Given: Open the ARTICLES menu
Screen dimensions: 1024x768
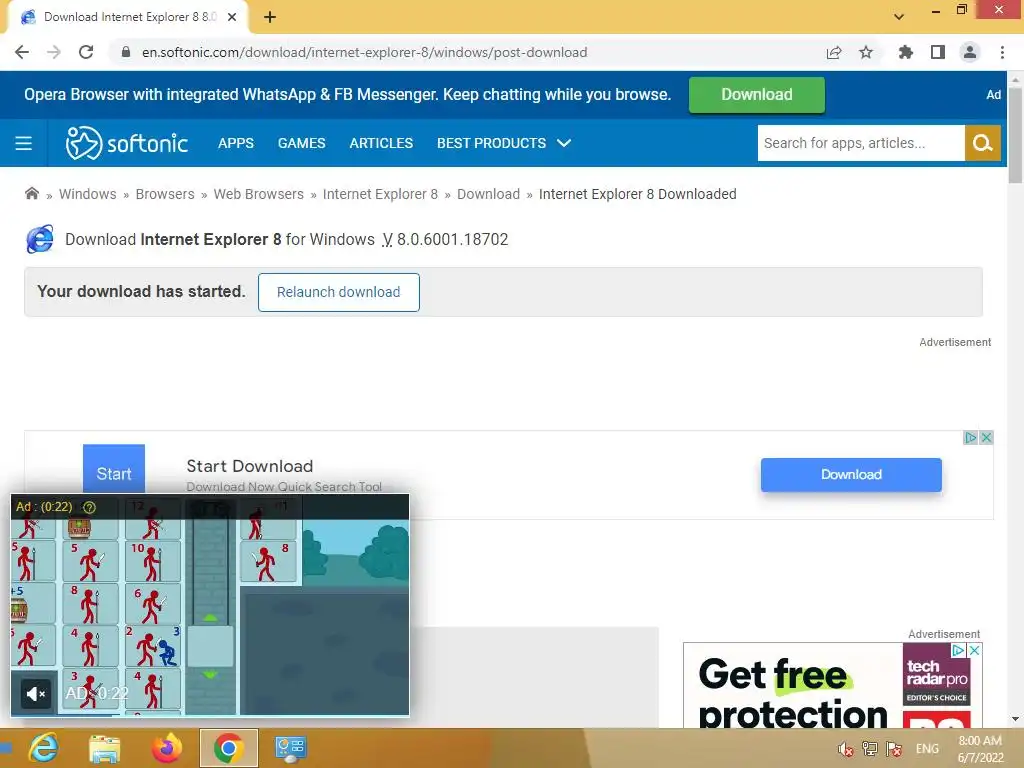Looking at the screenshot, I should (x=381, y=143).
